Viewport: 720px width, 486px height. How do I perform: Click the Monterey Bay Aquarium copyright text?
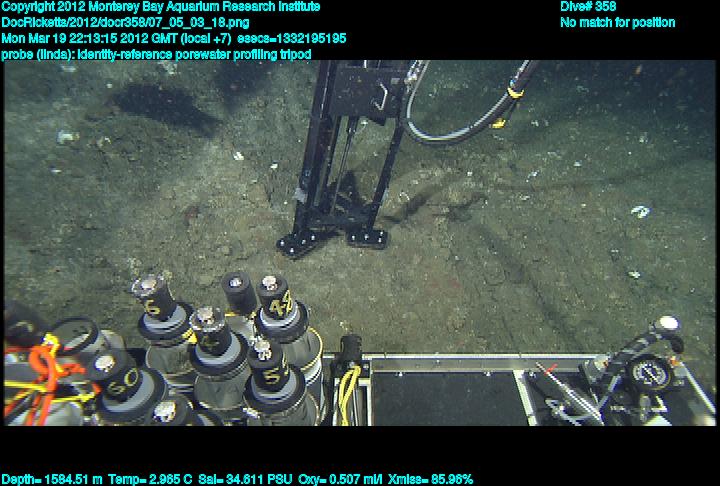160,7
